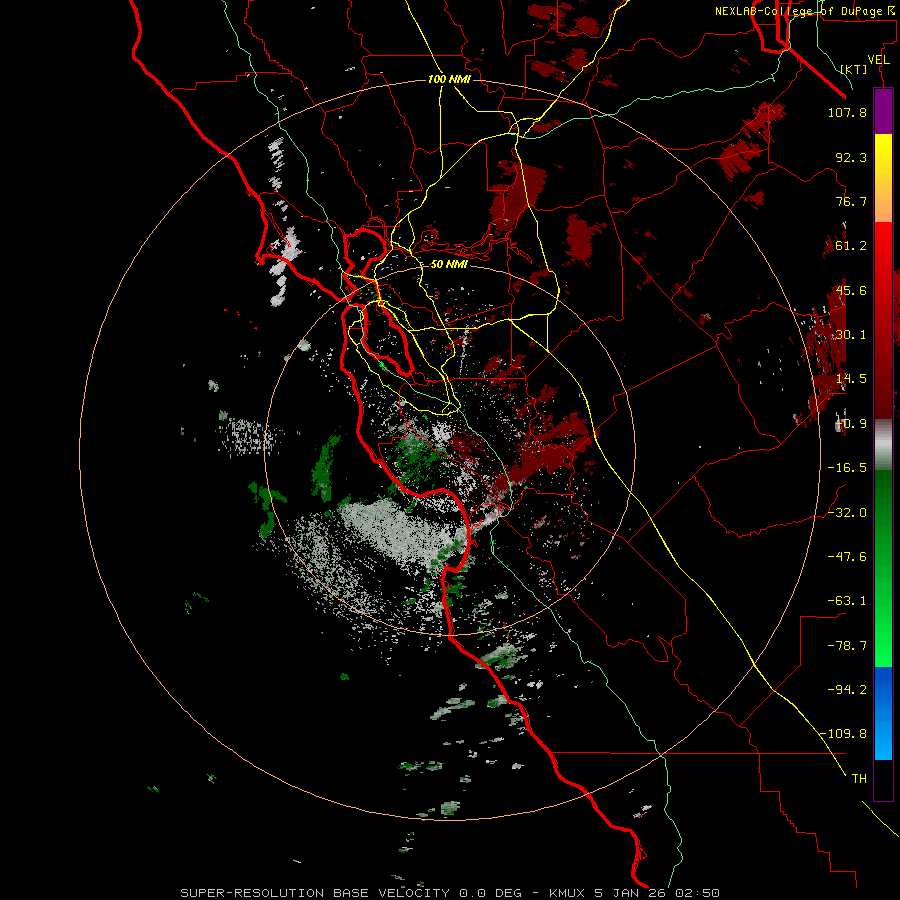Click the green segment of the color bar
Image resolution: width=900 pixels, height=900 pixels.
[x=883, y=568]
